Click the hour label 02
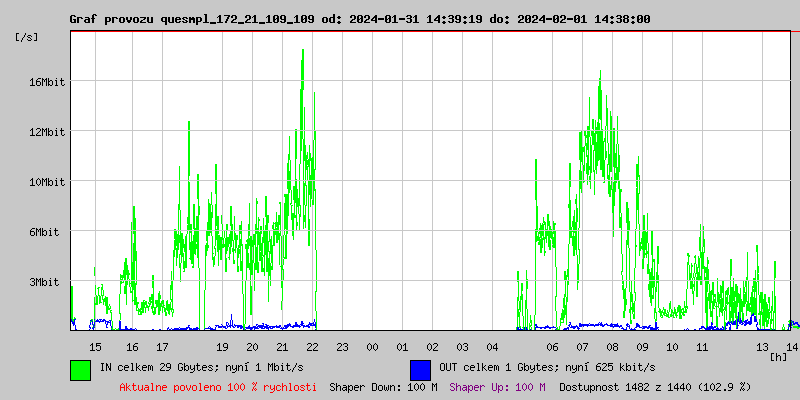800x400 pixels. [x=433, y=347]
